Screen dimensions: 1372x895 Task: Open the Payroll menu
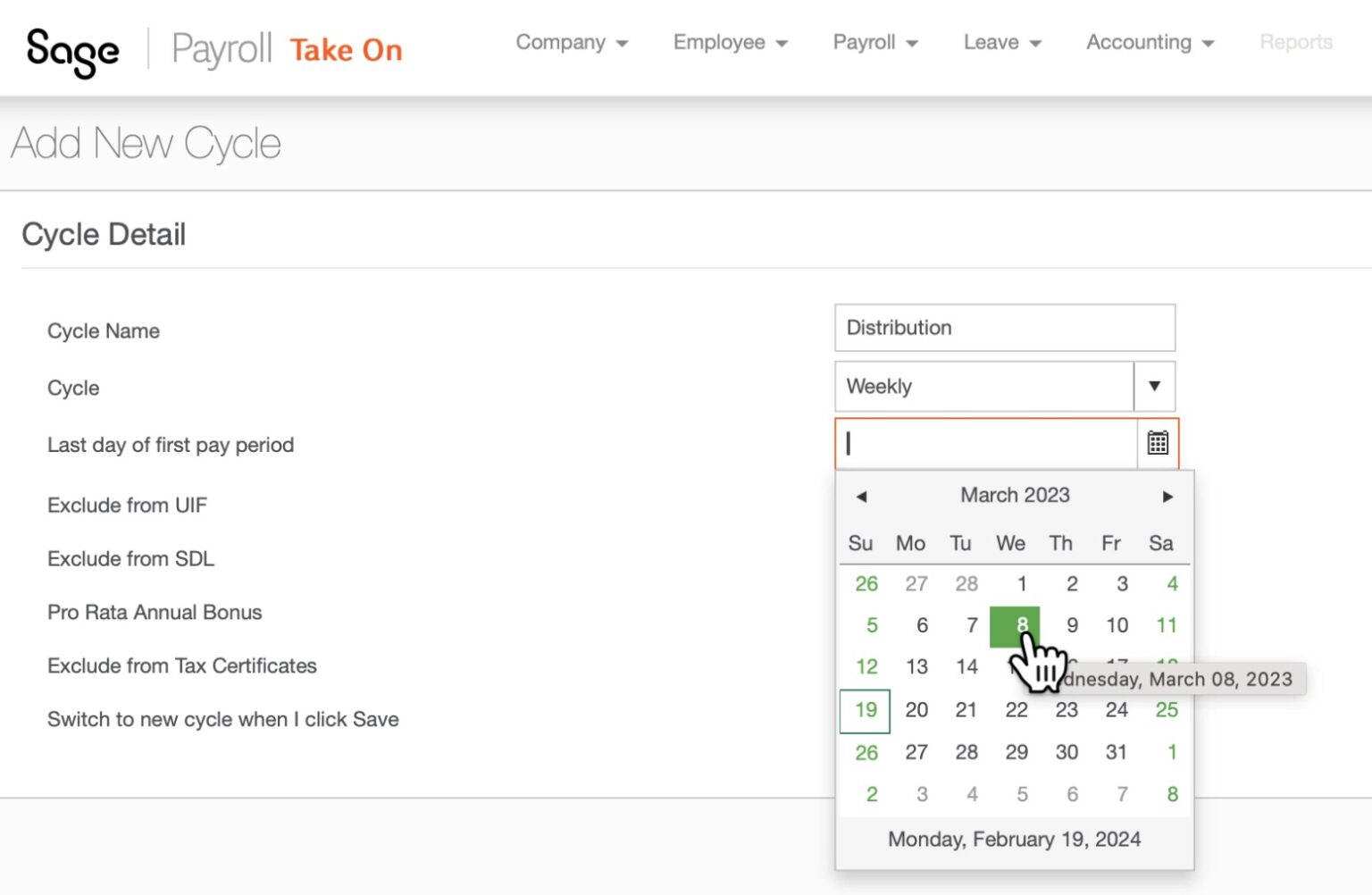[866, 42]
